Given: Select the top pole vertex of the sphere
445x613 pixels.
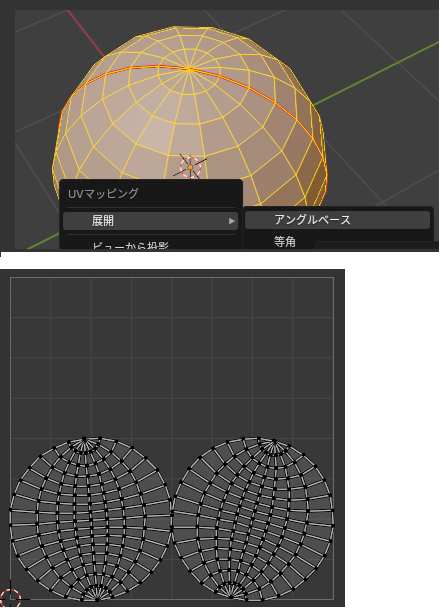Looking at the screenshot, I should coord(191,70).
